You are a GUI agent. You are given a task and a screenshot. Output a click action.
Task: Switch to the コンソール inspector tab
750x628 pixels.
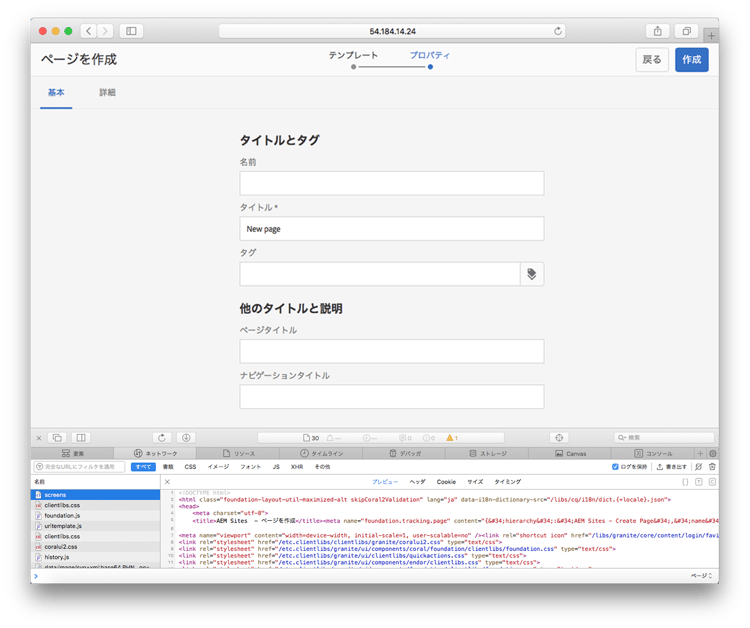point(653,453)
